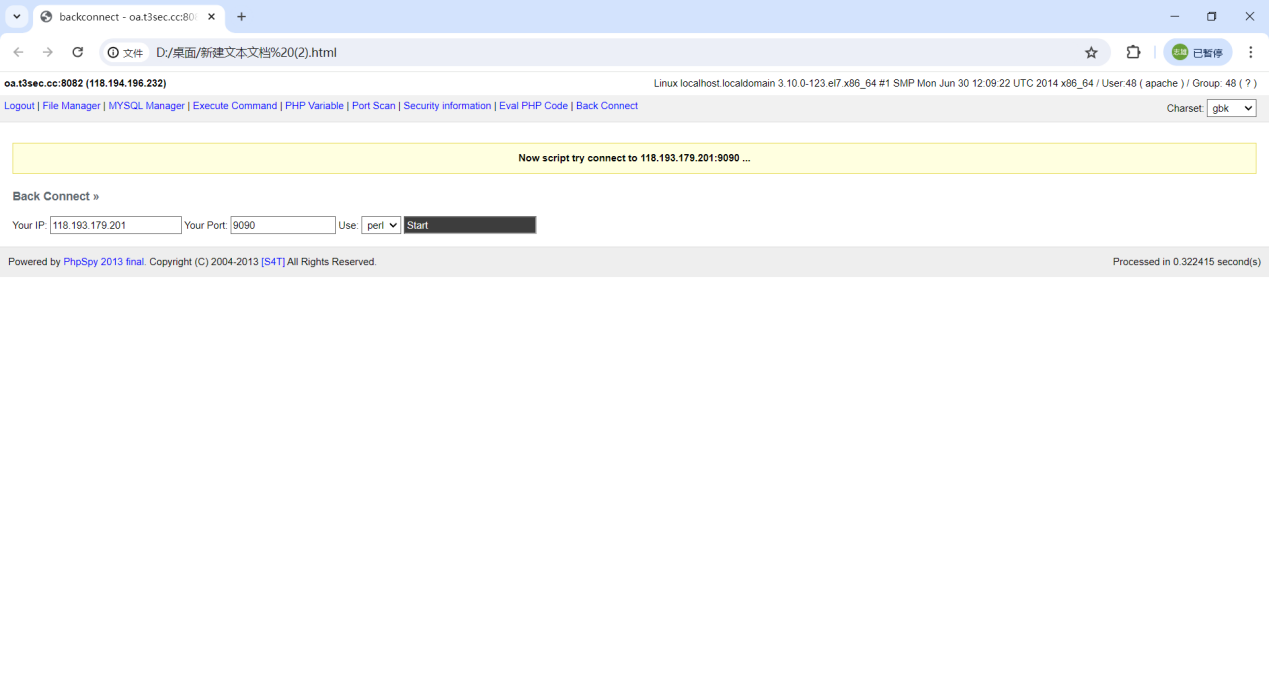Open the Eval PHP Code link
The height and width of the screenshot is (681, 1269).
(x=533, y=106)
